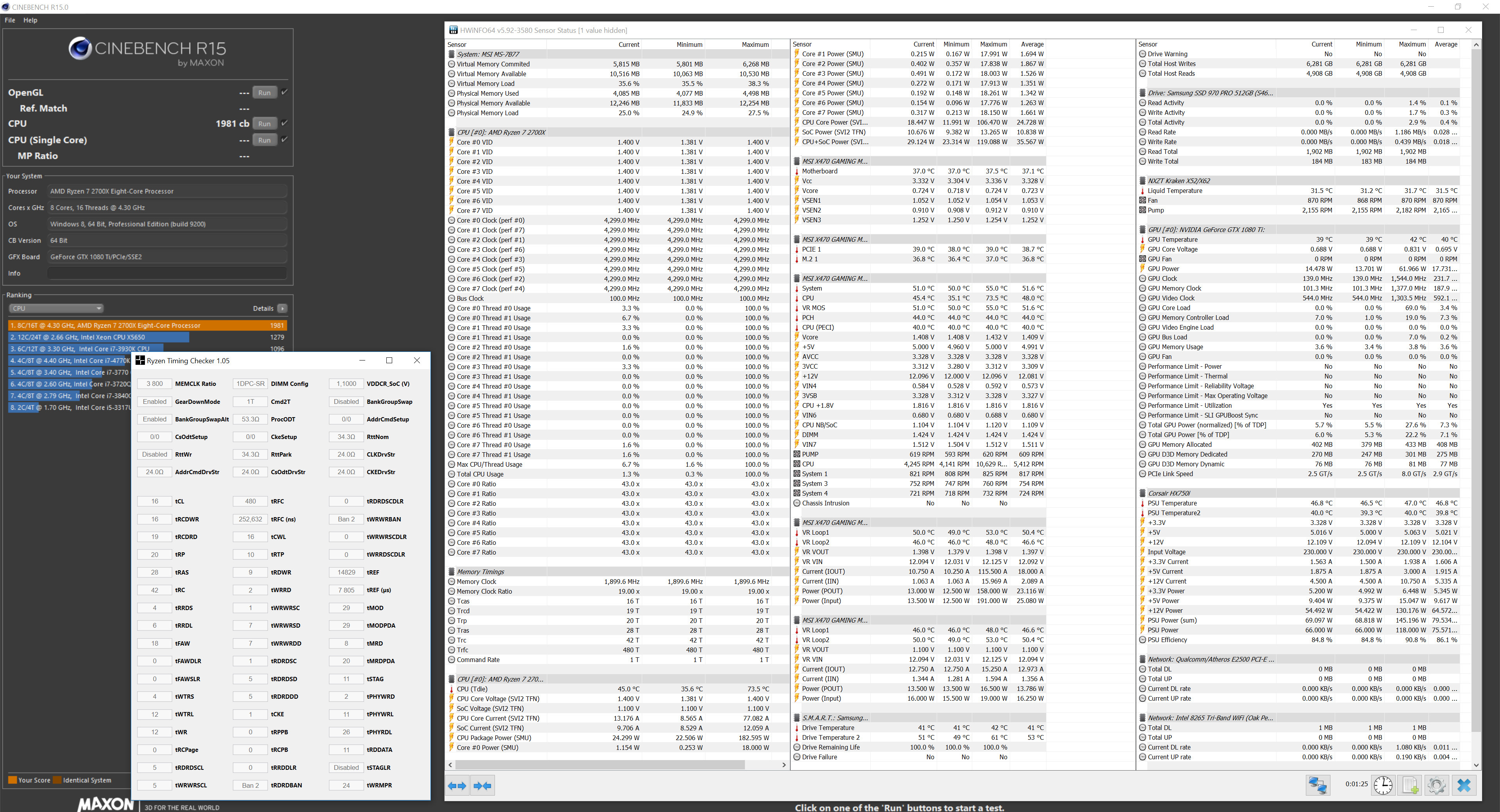This screenshot has width=1500, height=812.
Task: Run the CPU benchmark
Action: [264, 123]
